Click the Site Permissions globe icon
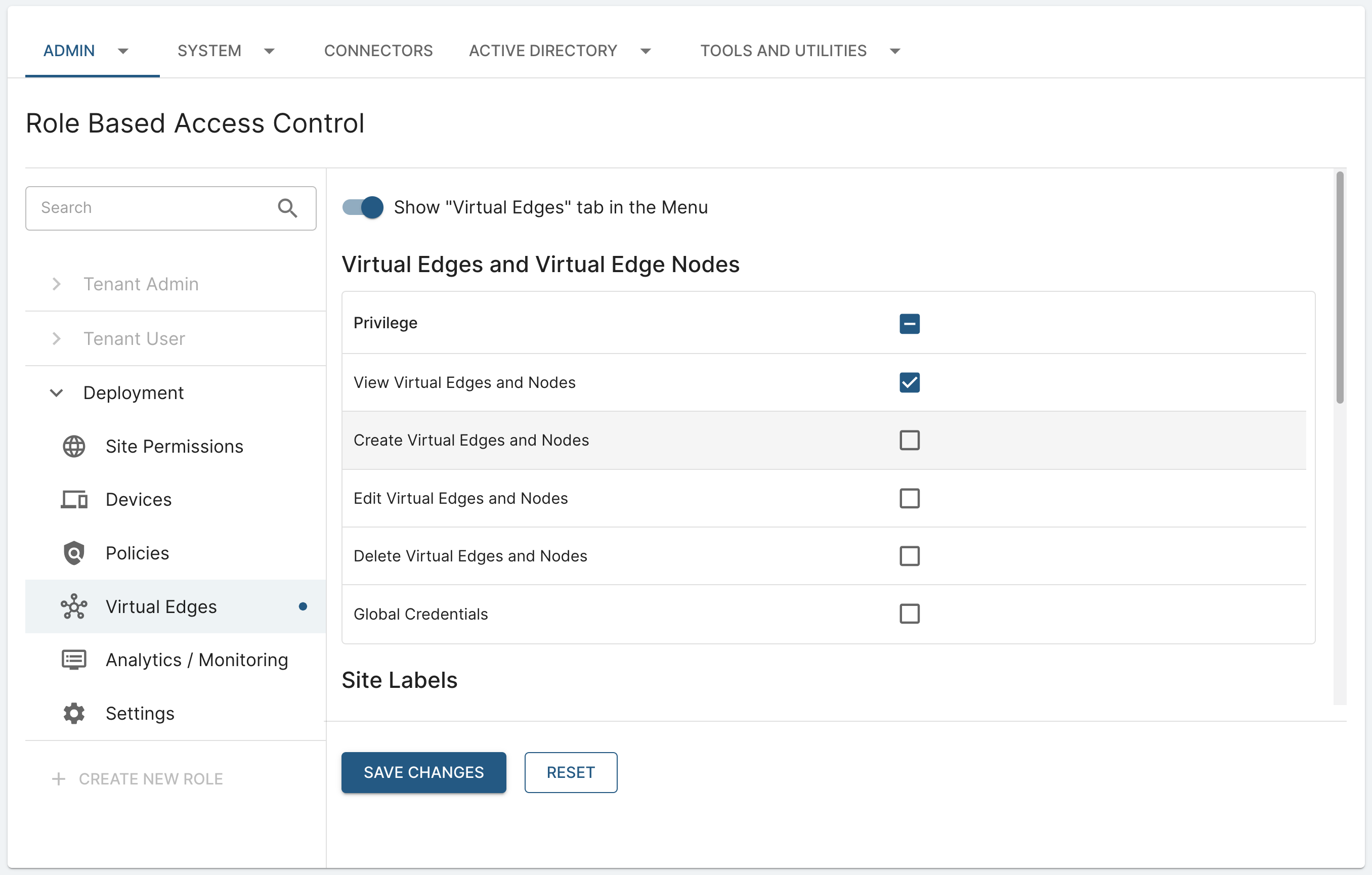1372x875 pixels. point(73,446)
